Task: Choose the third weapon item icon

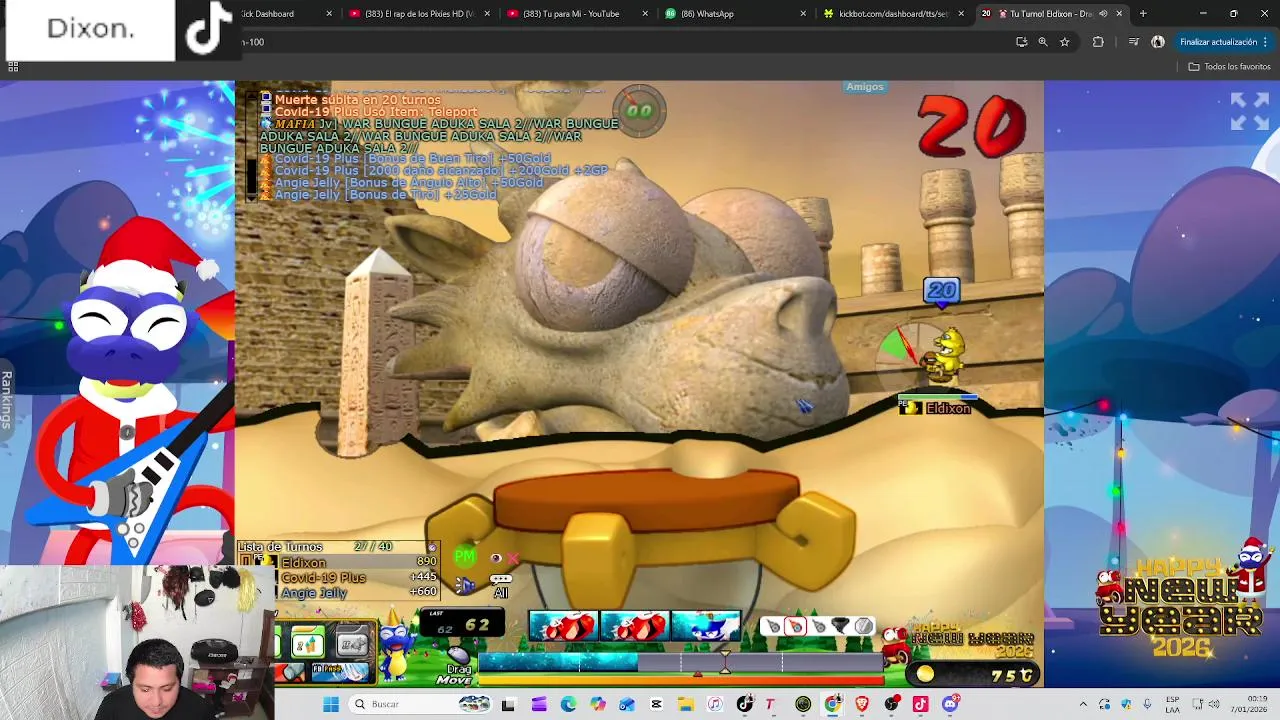Action: tap(818, 627)
